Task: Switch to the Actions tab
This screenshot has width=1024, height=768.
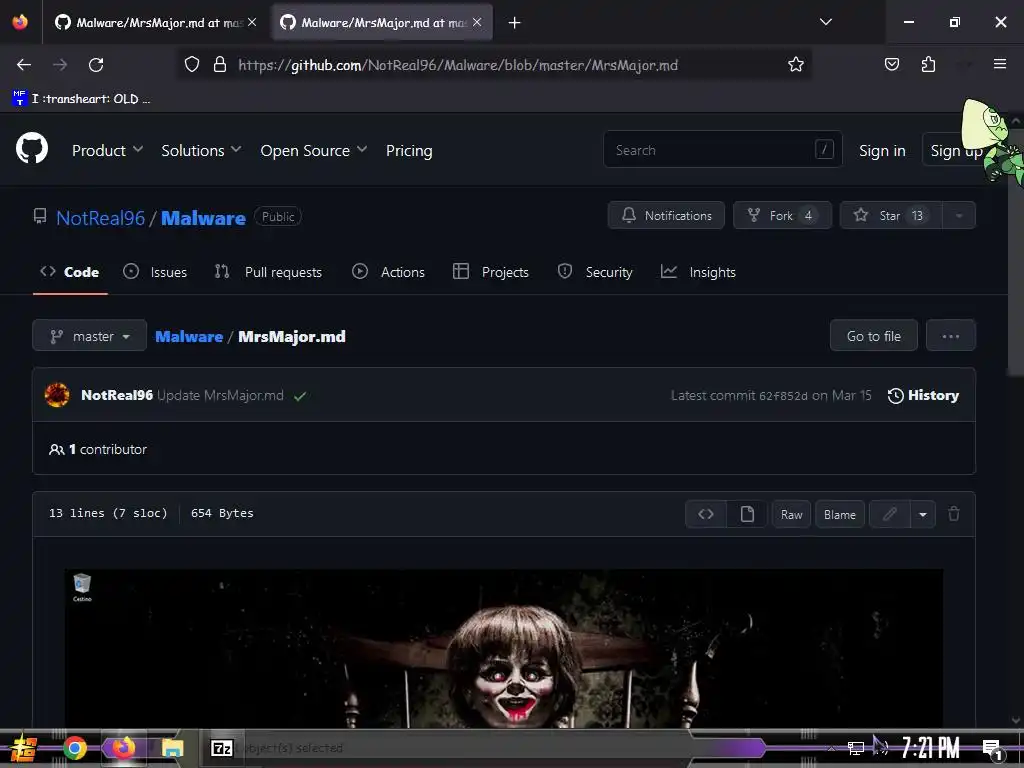Action: [x=389, y=272]
